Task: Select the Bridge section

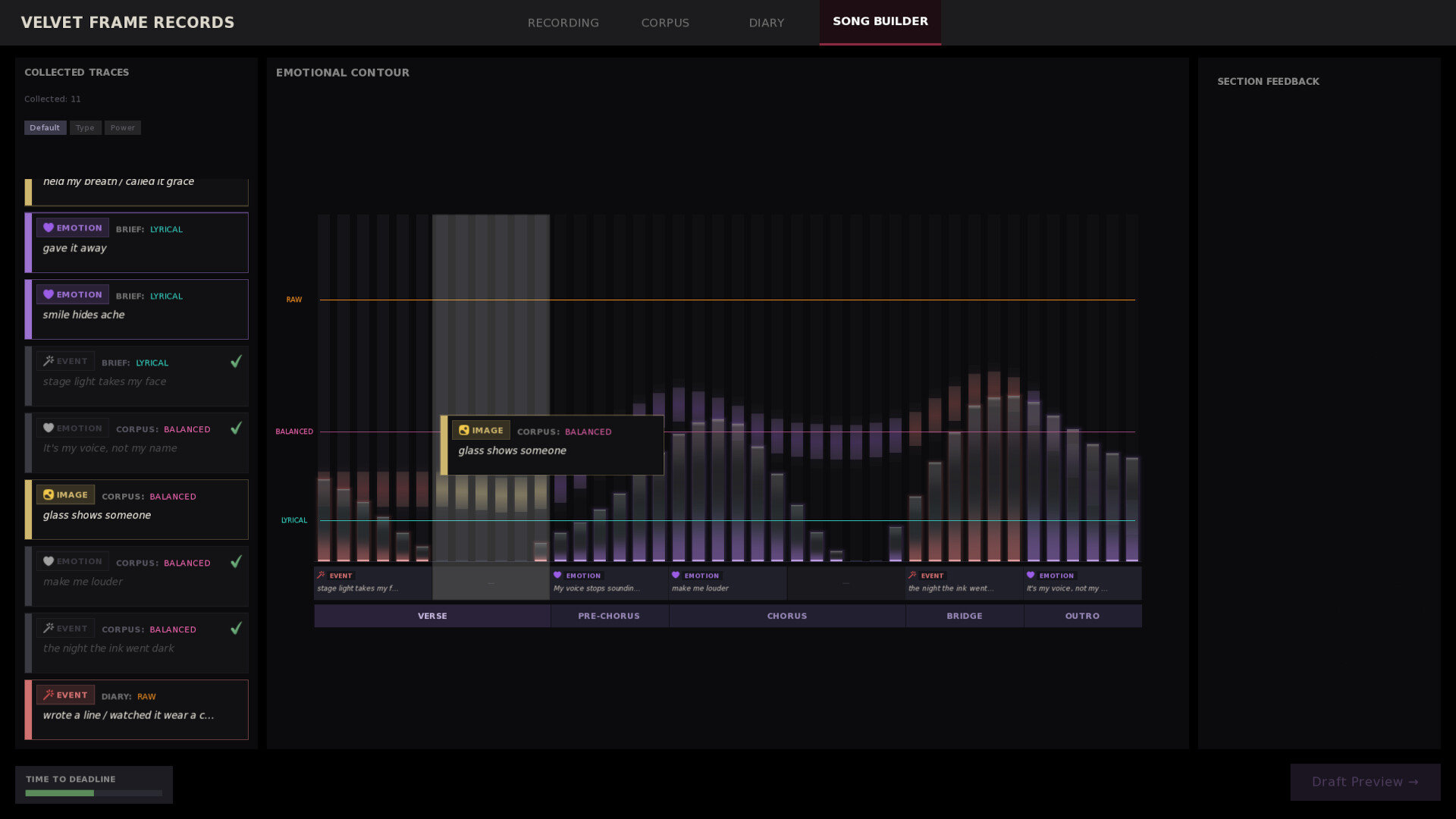Action: point(965,616)
